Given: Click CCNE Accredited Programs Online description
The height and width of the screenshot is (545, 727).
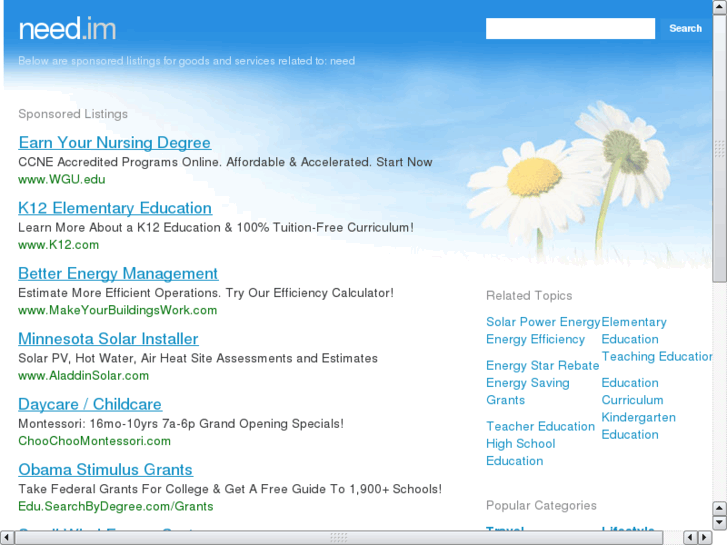Looking at the screenshot, I should click(x=225, y=162).
